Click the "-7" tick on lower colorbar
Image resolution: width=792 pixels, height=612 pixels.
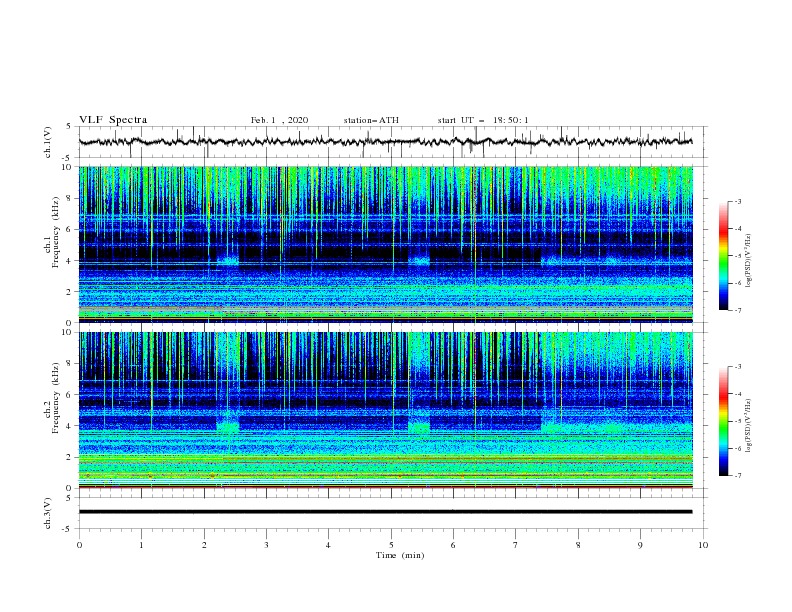[737, 476]
